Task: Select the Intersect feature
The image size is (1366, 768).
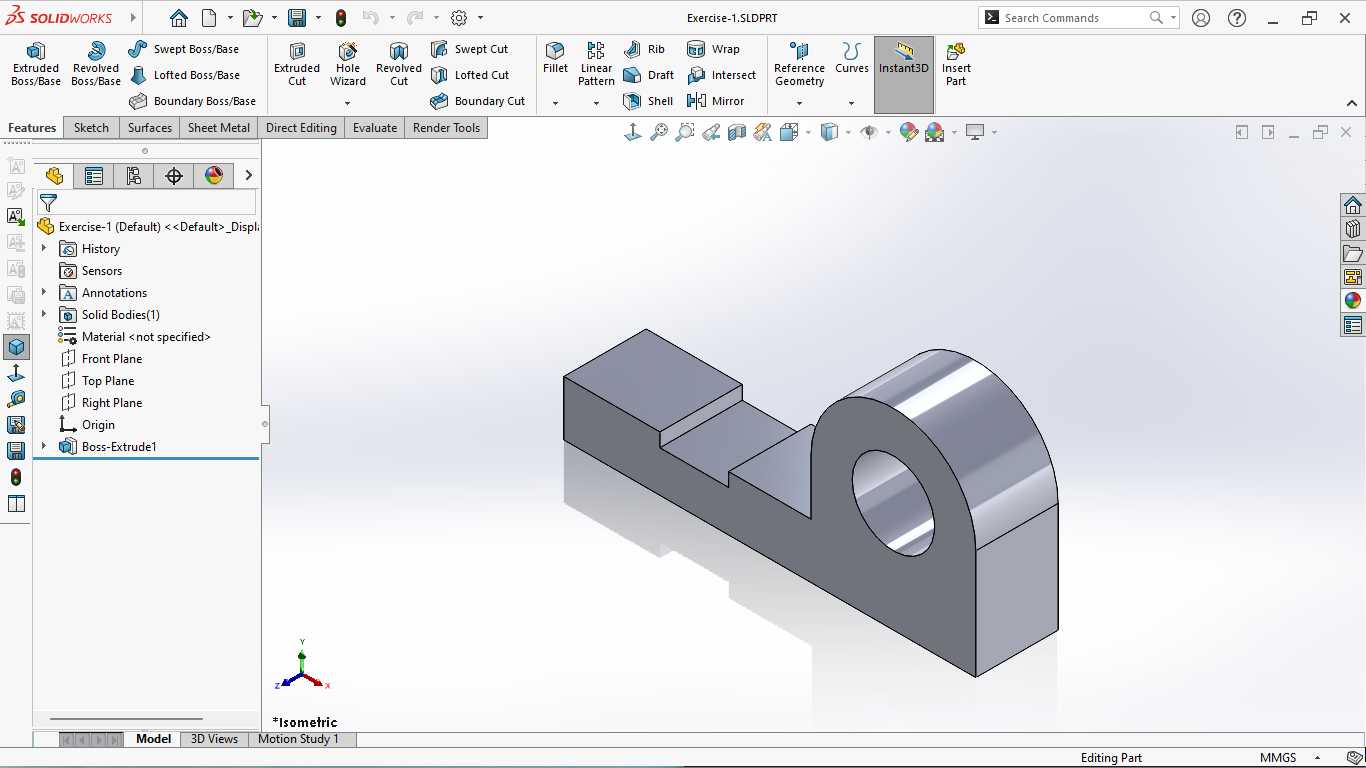Action: [x=722, y=75]
